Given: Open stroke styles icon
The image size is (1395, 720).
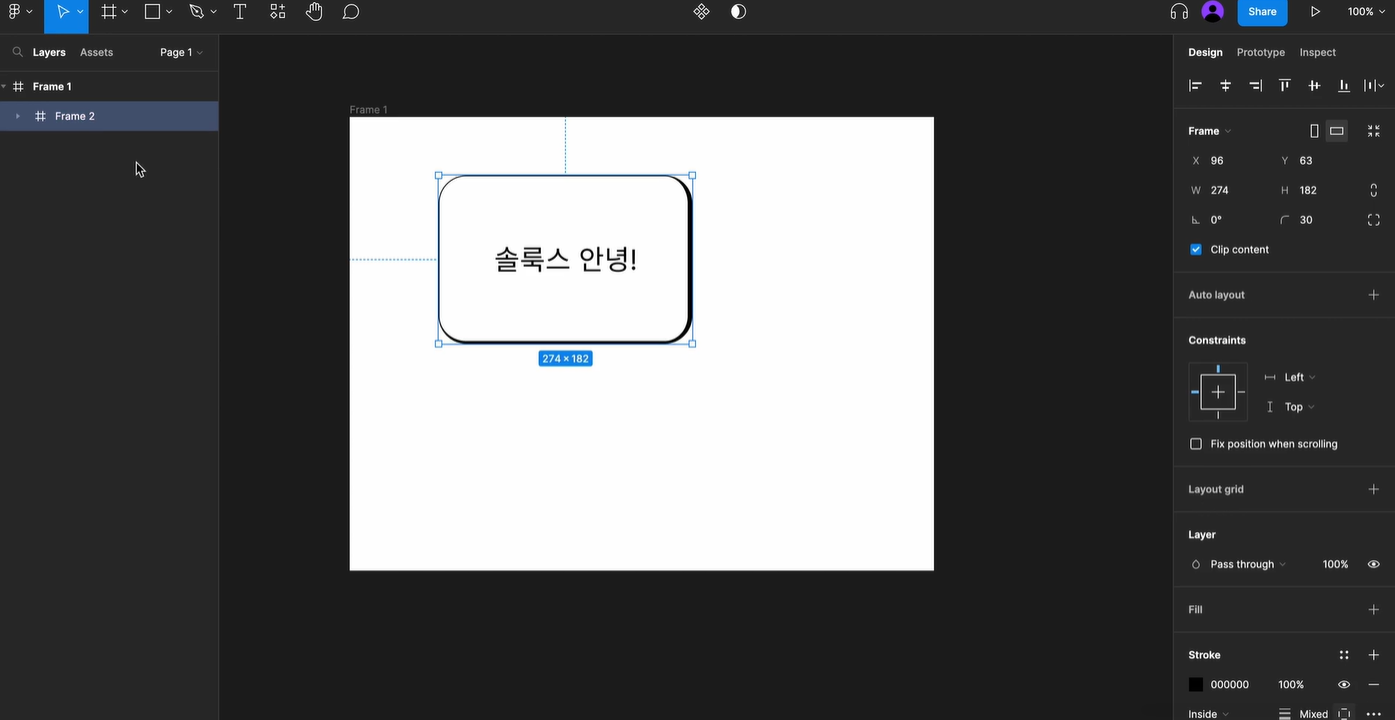Looking at the screenshot, I should click(x=1344, y=655).
